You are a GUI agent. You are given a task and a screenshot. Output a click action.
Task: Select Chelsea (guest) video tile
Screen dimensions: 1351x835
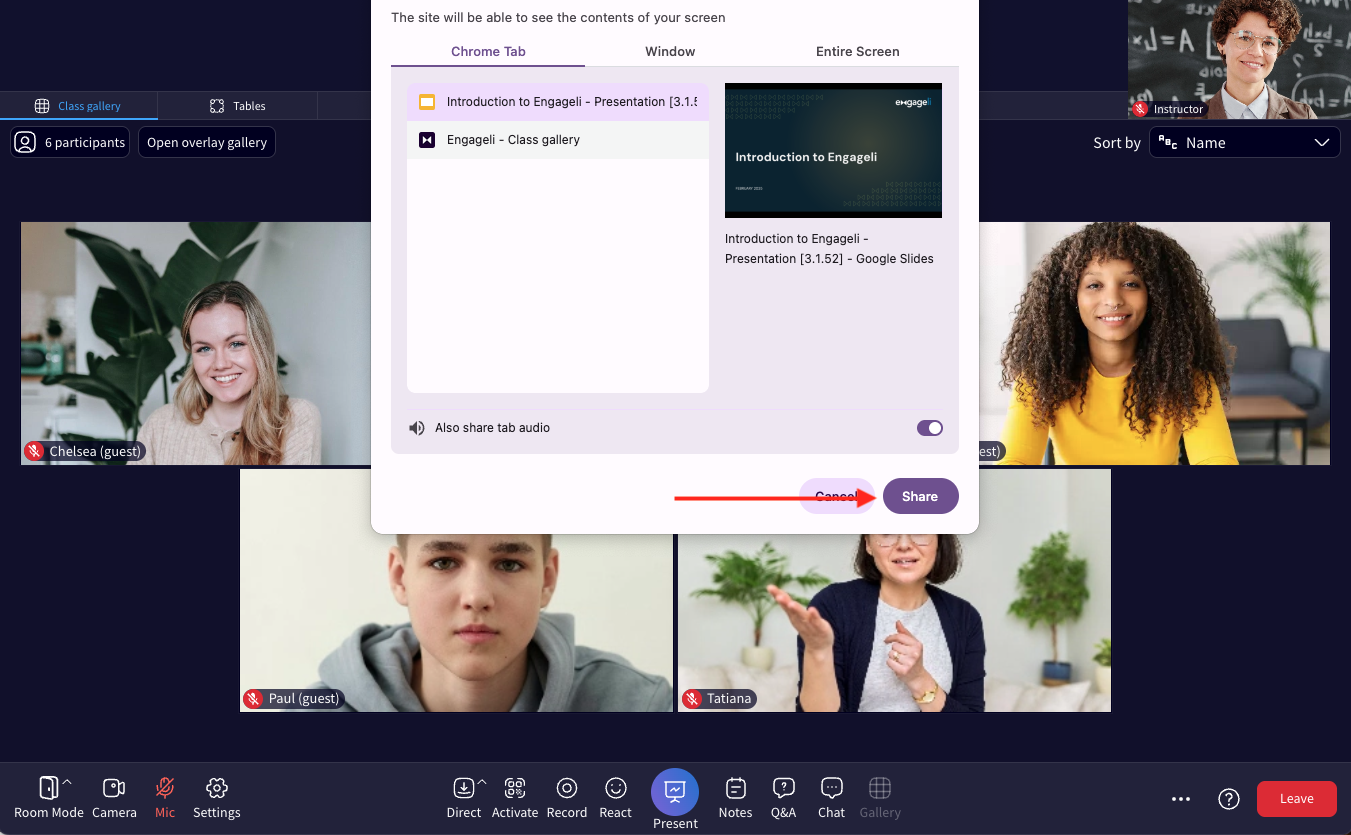(196, 343)
